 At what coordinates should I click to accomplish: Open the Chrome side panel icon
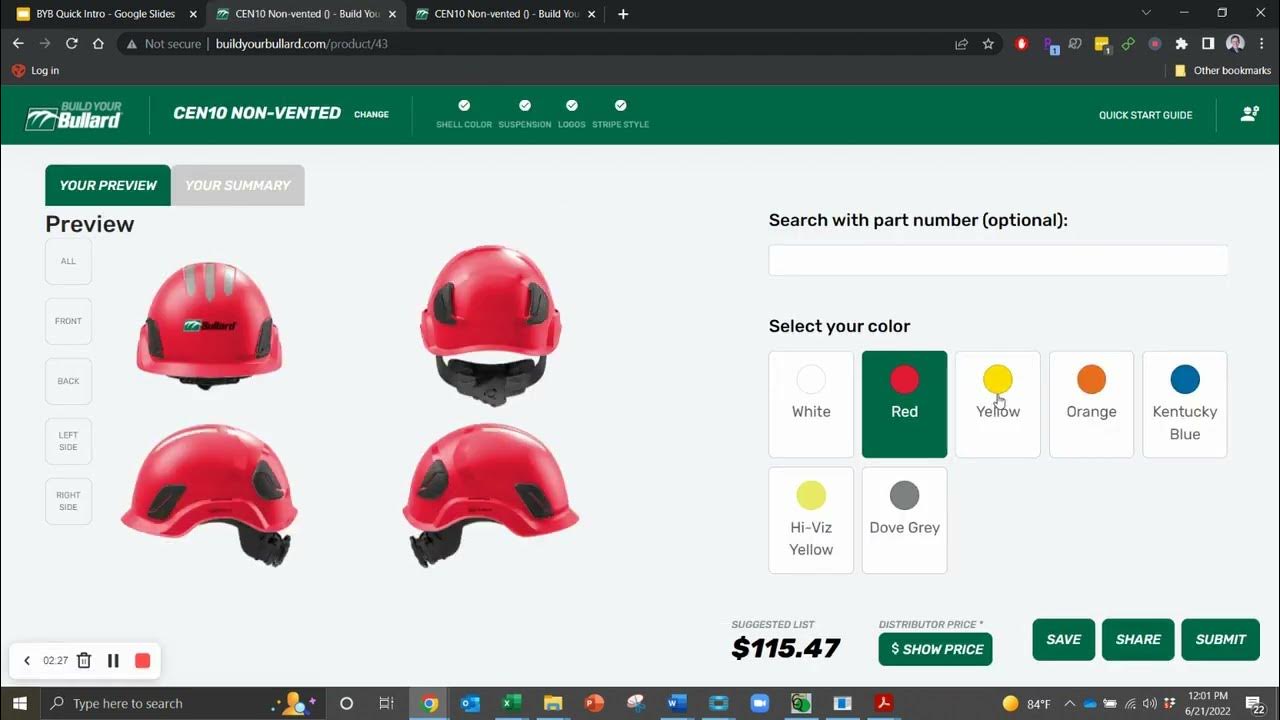[x=1208, y=44]
